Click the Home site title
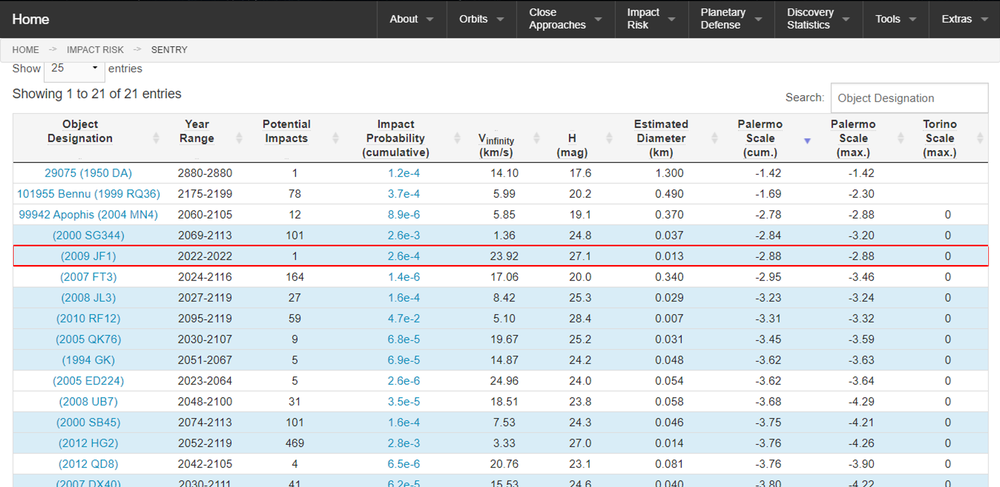This screenshot has width=1000, height=487. pos(31,19)
